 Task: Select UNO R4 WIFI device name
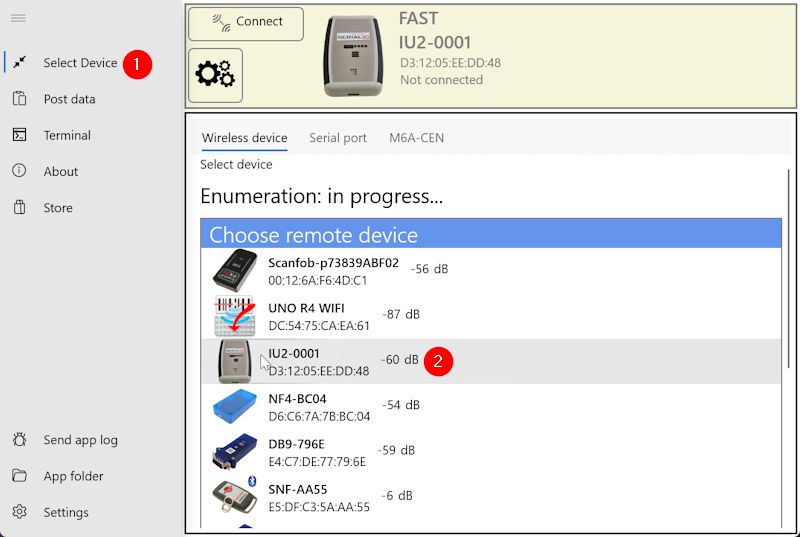pyautogui.click(x=306, y=308)
